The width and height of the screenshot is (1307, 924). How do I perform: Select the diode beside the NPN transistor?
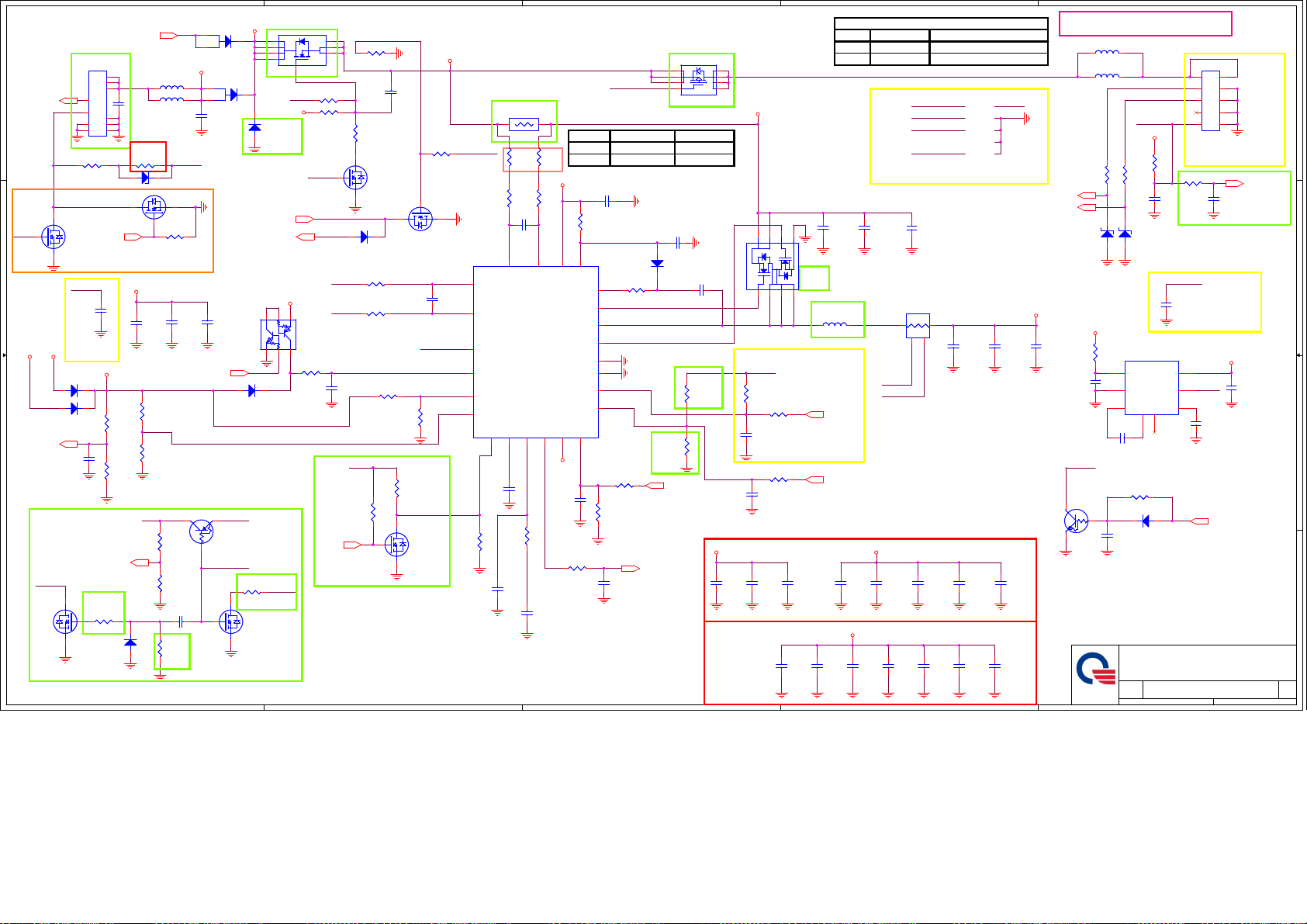point(1146,521)
